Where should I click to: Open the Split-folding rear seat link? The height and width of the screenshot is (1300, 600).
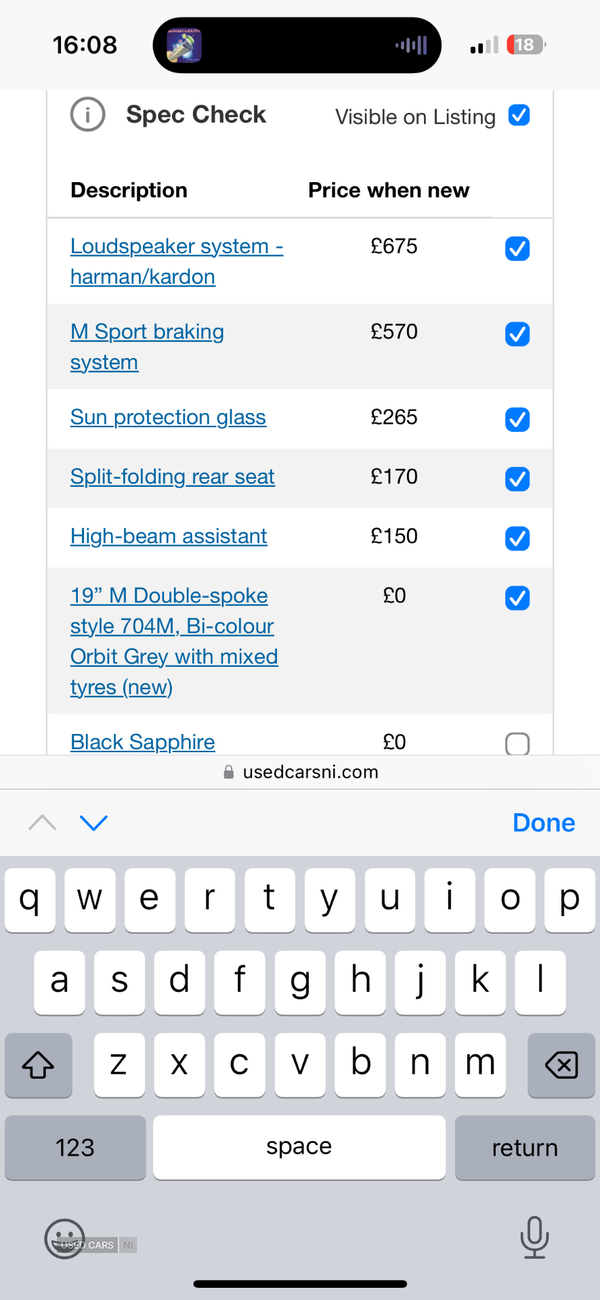pyautogui.click(x=172, y=477)
